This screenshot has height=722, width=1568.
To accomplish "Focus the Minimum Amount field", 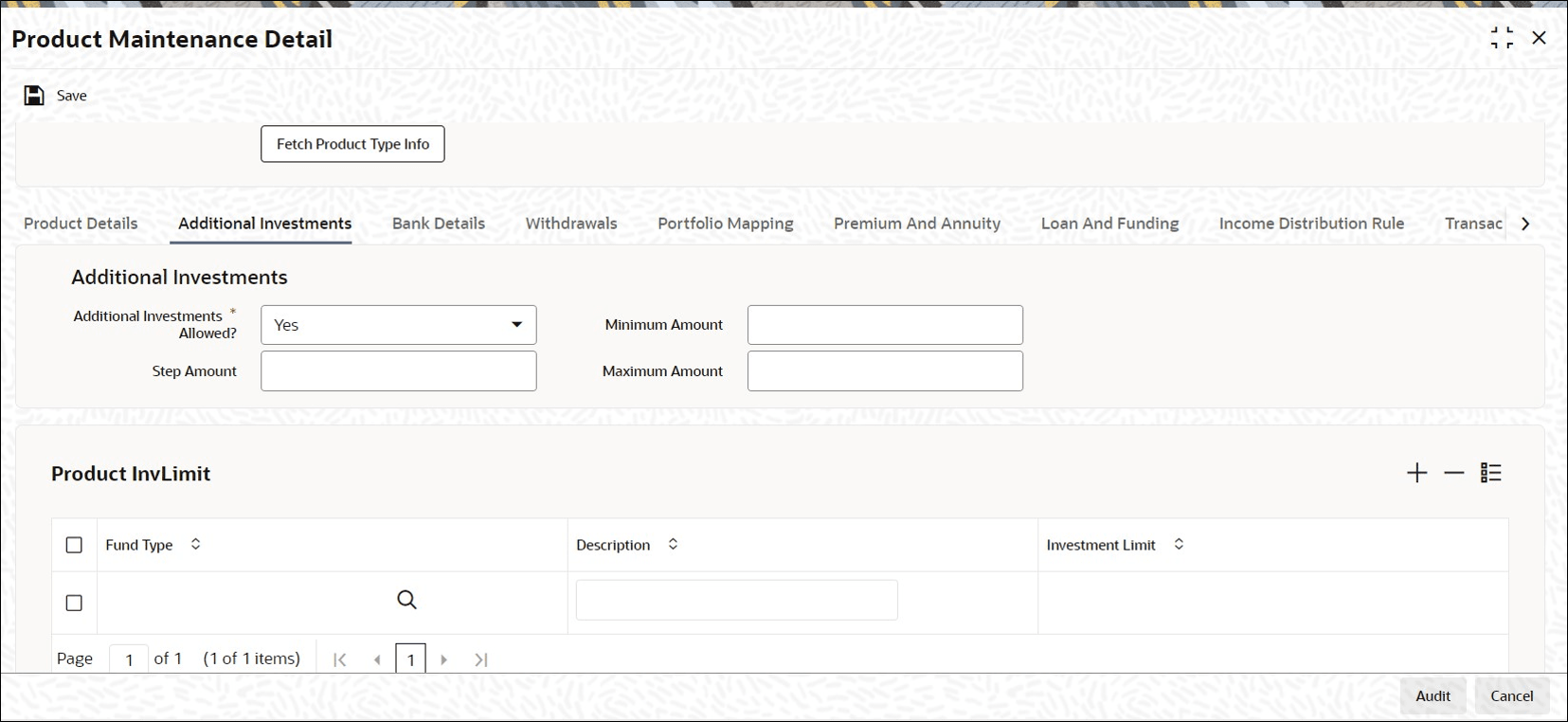I will (885, 325).
